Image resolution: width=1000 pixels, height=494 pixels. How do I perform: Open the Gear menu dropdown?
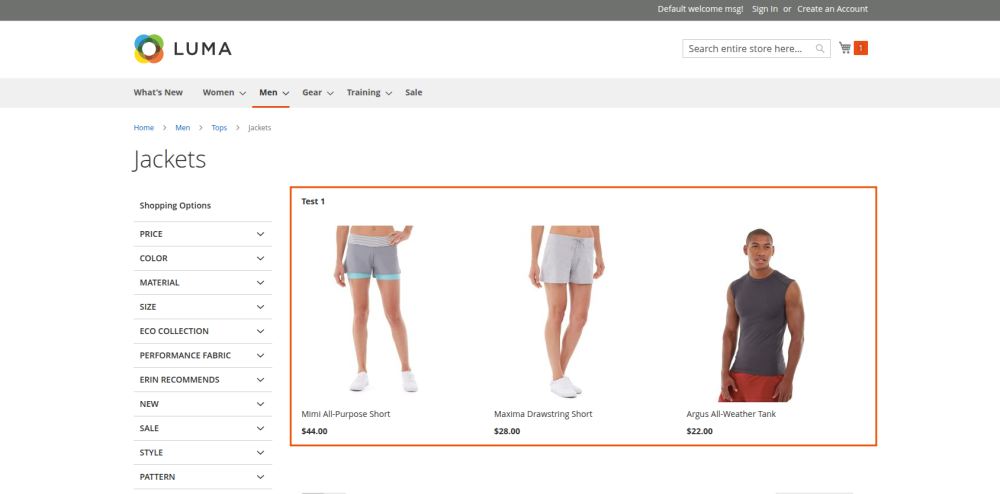(316, 93)
